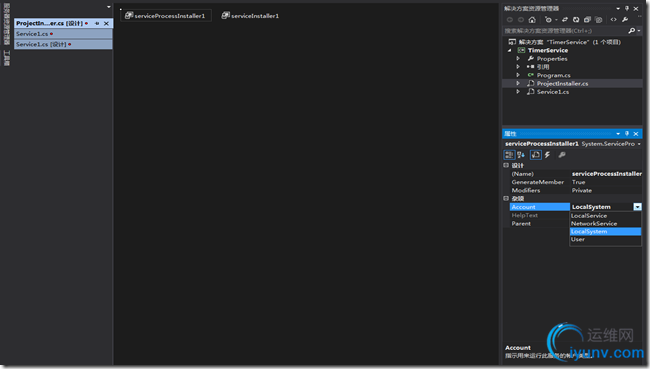The height and width of the screenshot is (369, 650).
Task: Open the document tab list dropdown arrow
Action: (x=109, y=7)
